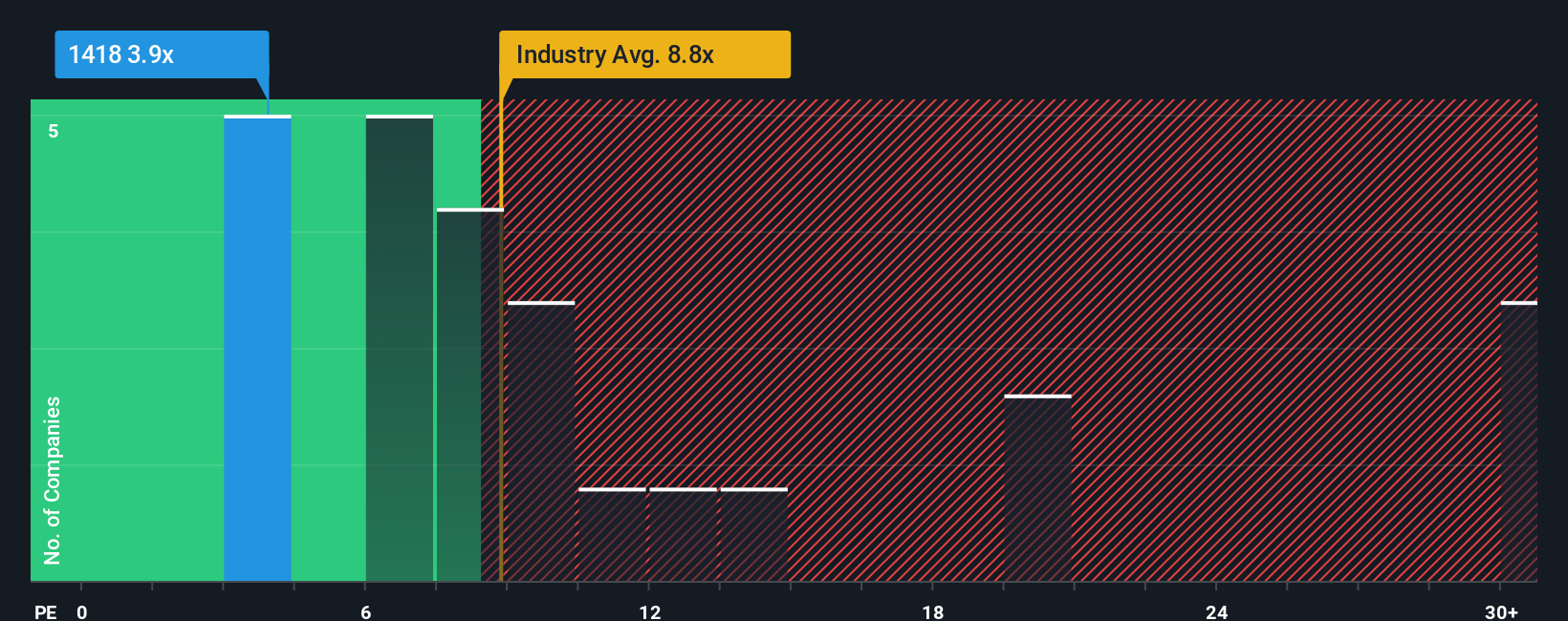The width and height of the screenshot is (1568, 621).
Task: Click the short bar above axis label 12
Action: [x=683, y=534]
